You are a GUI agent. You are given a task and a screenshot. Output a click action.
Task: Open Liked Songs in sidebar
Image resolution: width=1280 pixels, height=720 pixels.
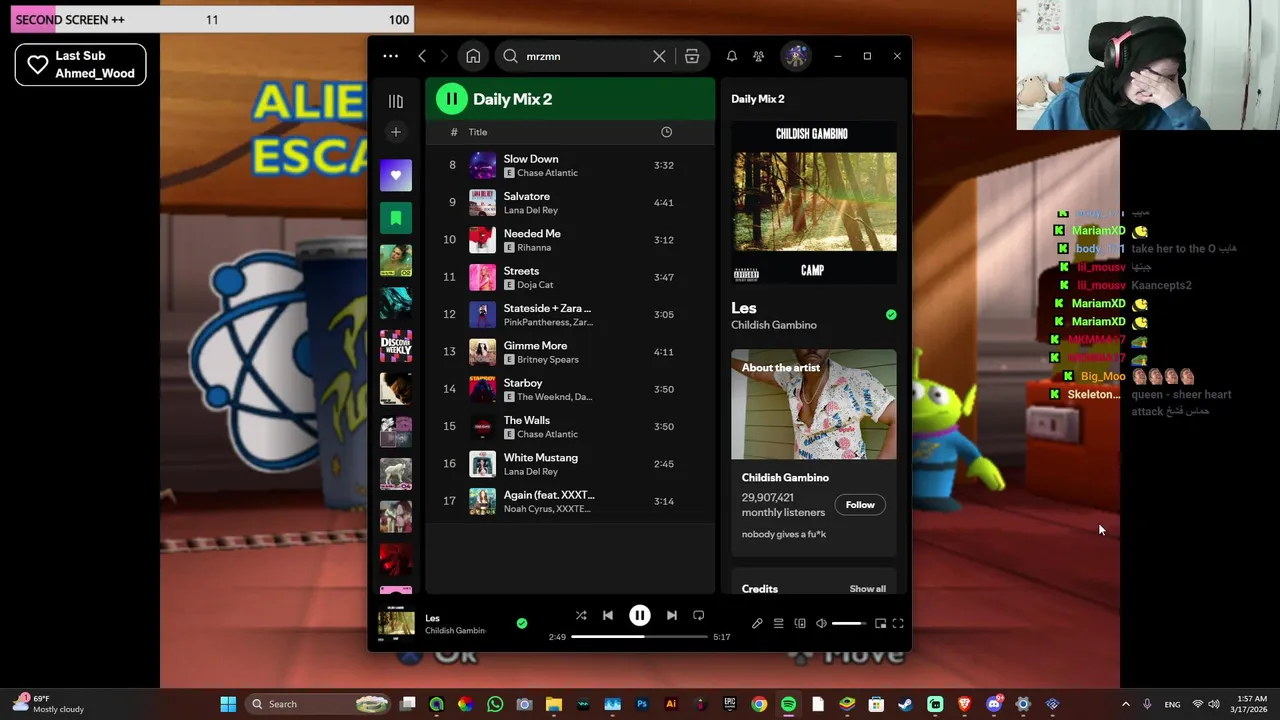[x=396, y=175]
